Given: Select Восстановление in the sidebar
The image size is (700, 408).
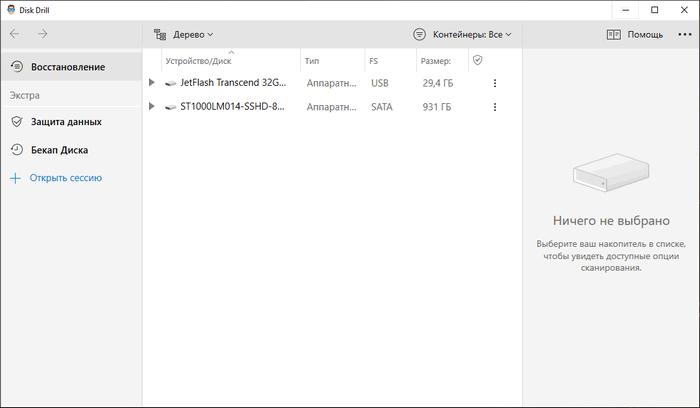Looking at the screenshot, I should 71,67.
